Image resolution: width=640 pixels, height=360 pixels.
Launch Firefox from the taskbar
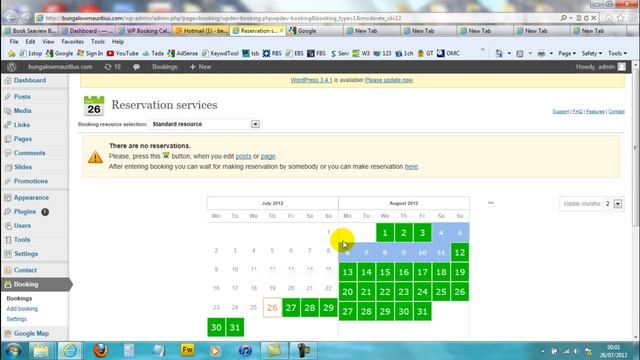(x=100, y=351)
